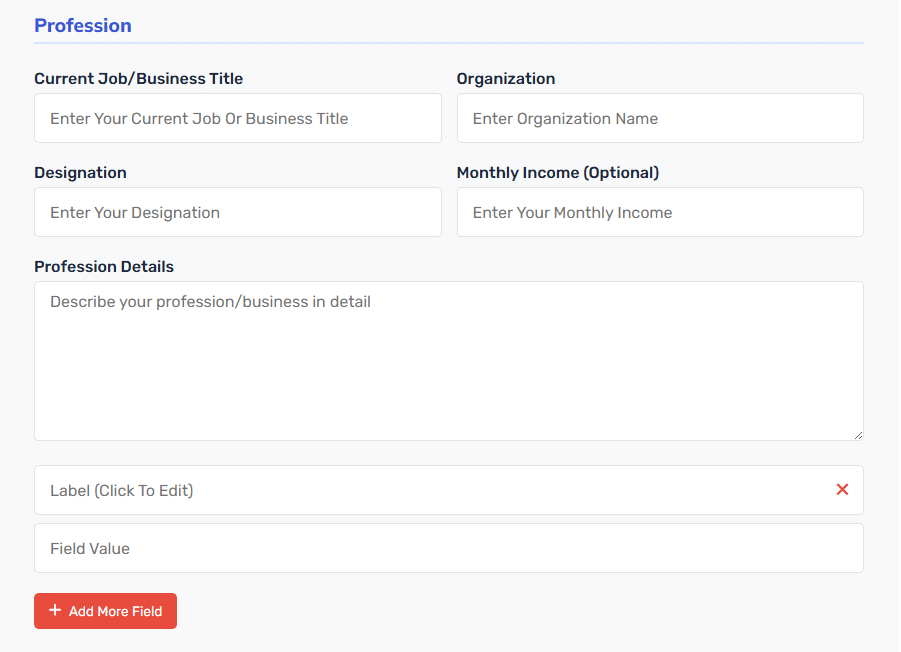Click the Organization Name input field
This screenshot has width=901, height=652.
click(x=660, y=118)
